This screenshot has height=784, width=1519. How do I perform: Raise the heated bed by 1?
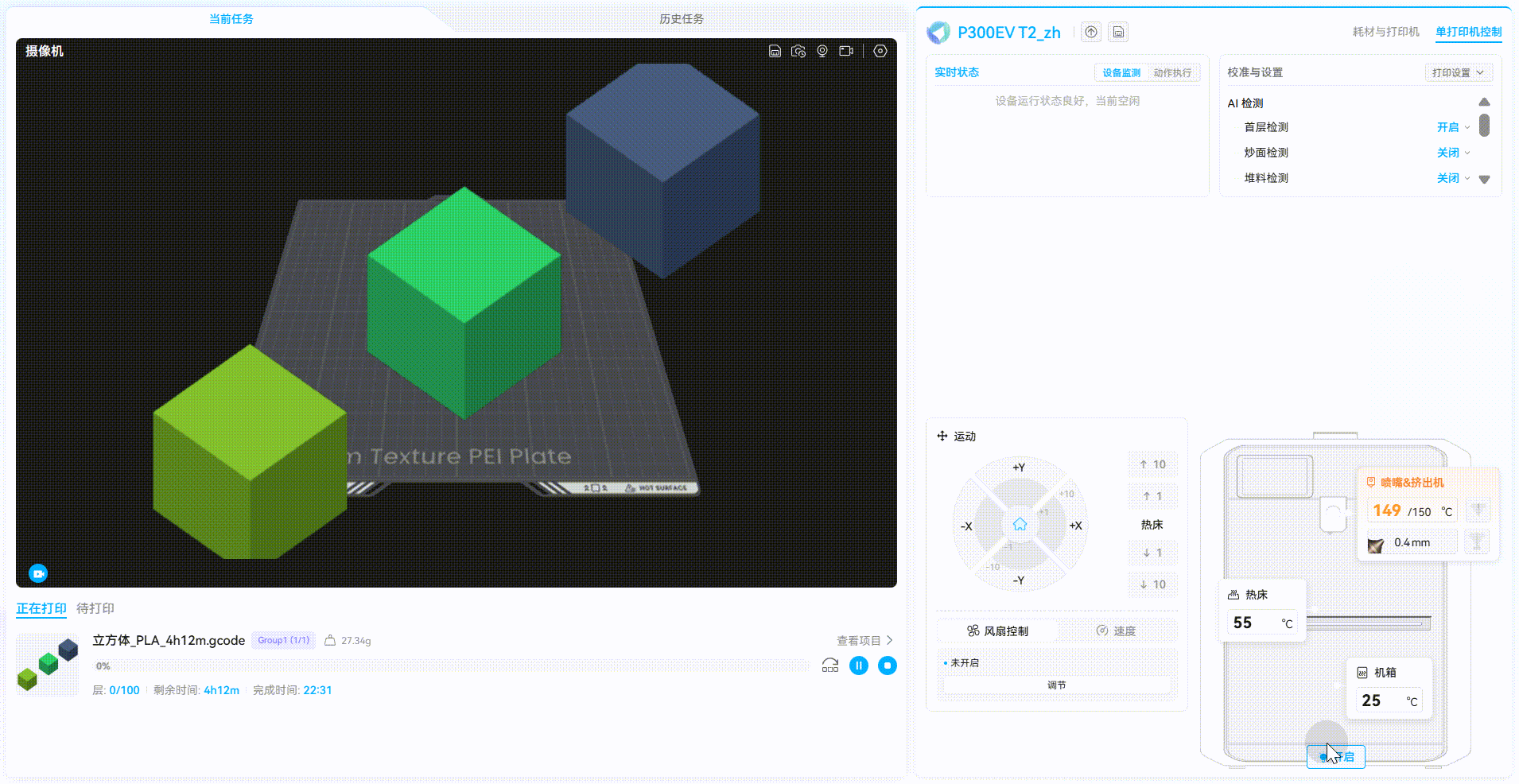click(x=1152, y=496)
